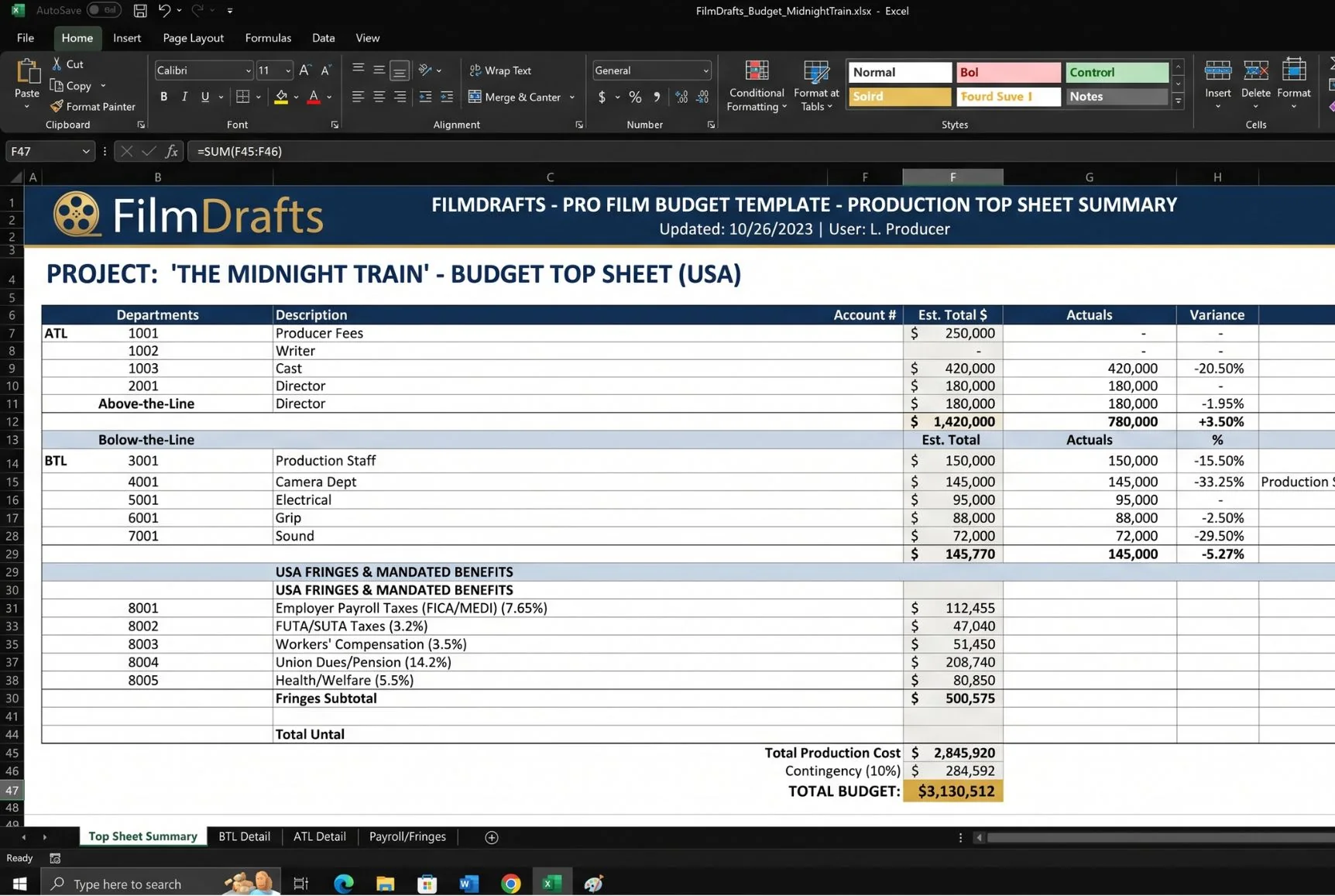Open Number dialog launcher
This screenshot has width=1335, height=896.
(x=711, y=125)
